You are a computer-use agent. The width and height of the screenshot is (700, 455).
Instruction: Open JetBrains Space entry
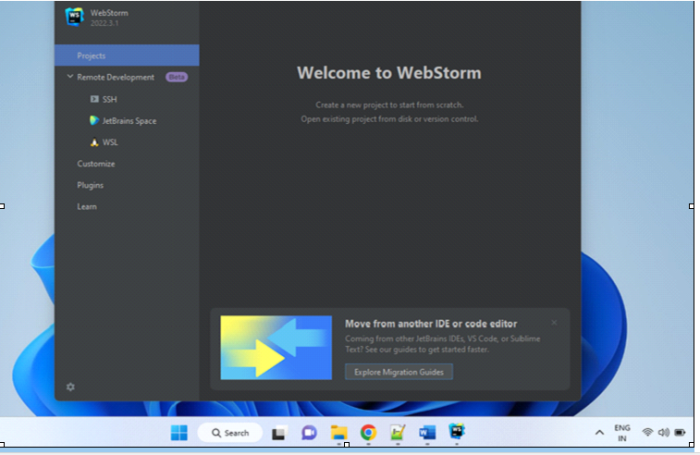coord(129,121)
